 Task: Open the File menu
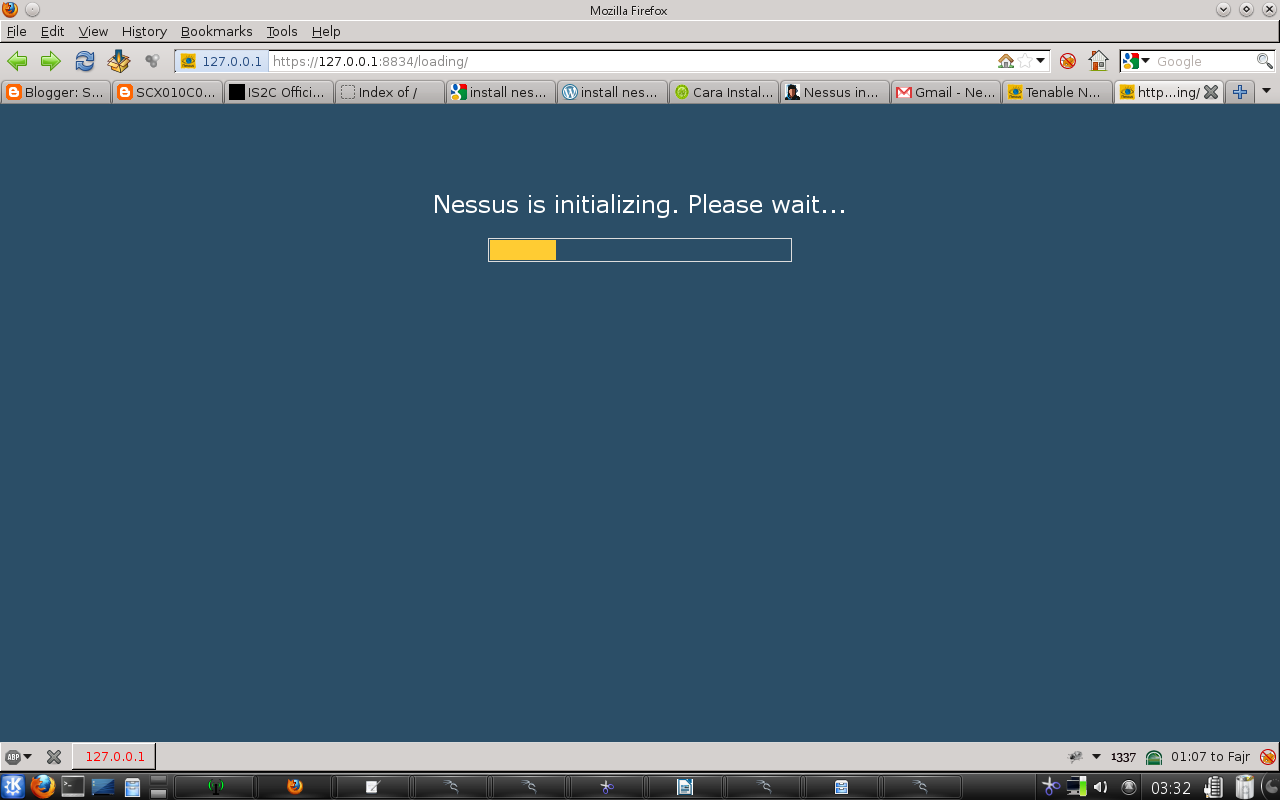[x=16, y=31]
